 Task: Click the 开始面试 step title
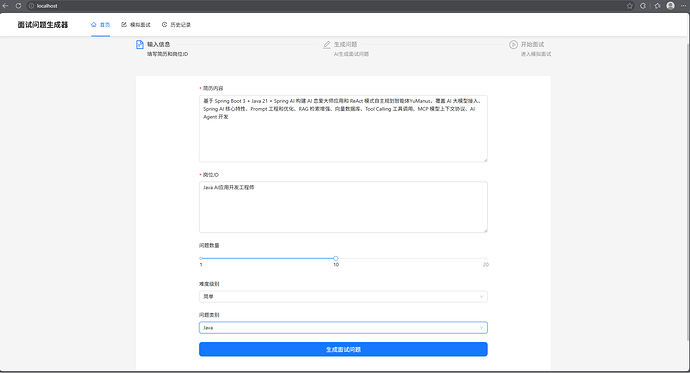[x=532, y=44]
